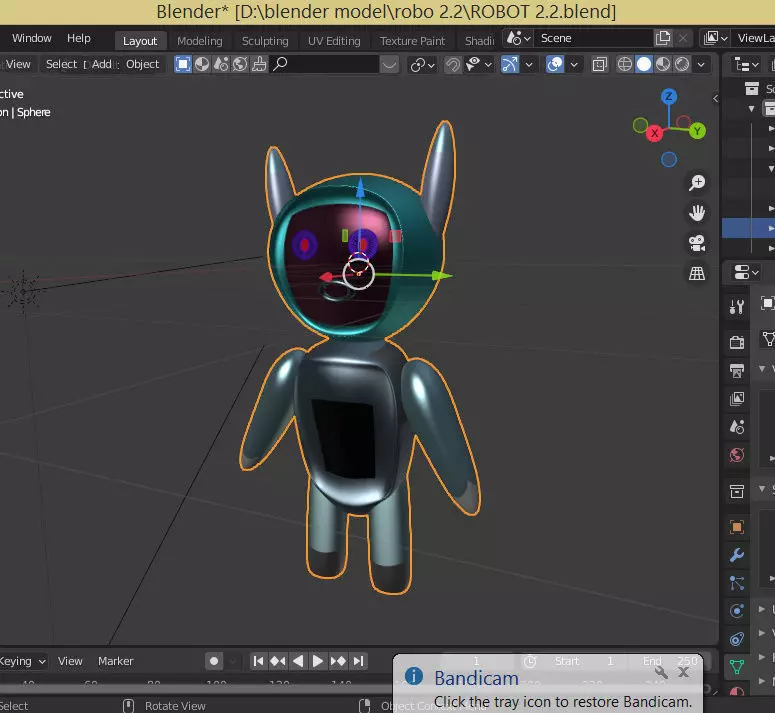Image resolution: width=775 pixels, height=713 pixels.
Task: Open the Physics properties tab
Action: (x=736, y=611)
